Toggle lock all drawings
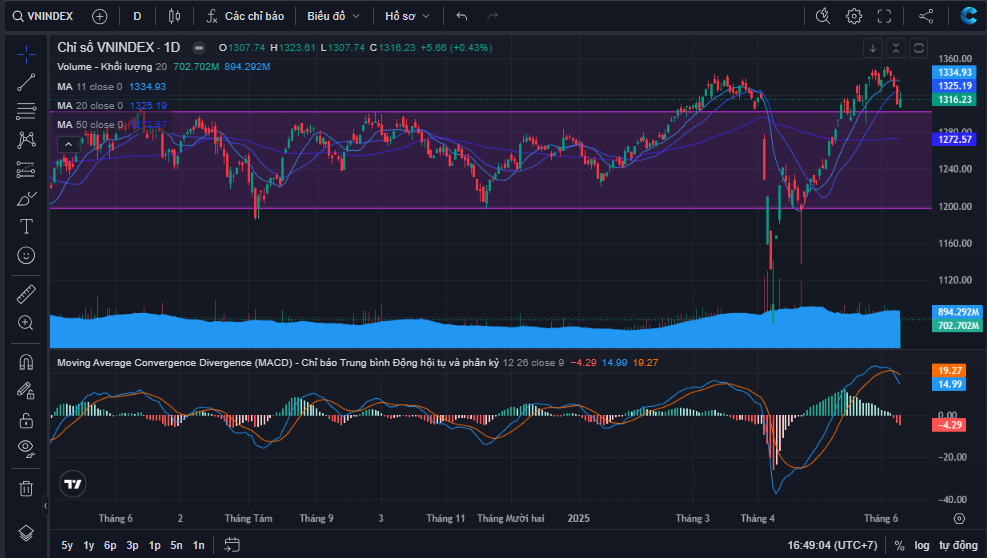This screenshot has height=558, width=987. click(26, 420)
